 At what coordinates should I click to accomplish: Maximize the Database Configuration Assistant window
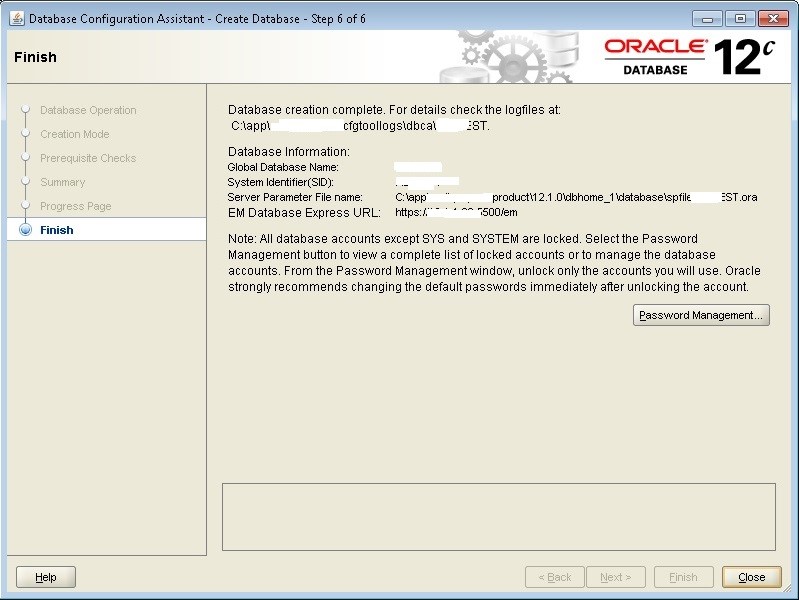tap(740, 19)
